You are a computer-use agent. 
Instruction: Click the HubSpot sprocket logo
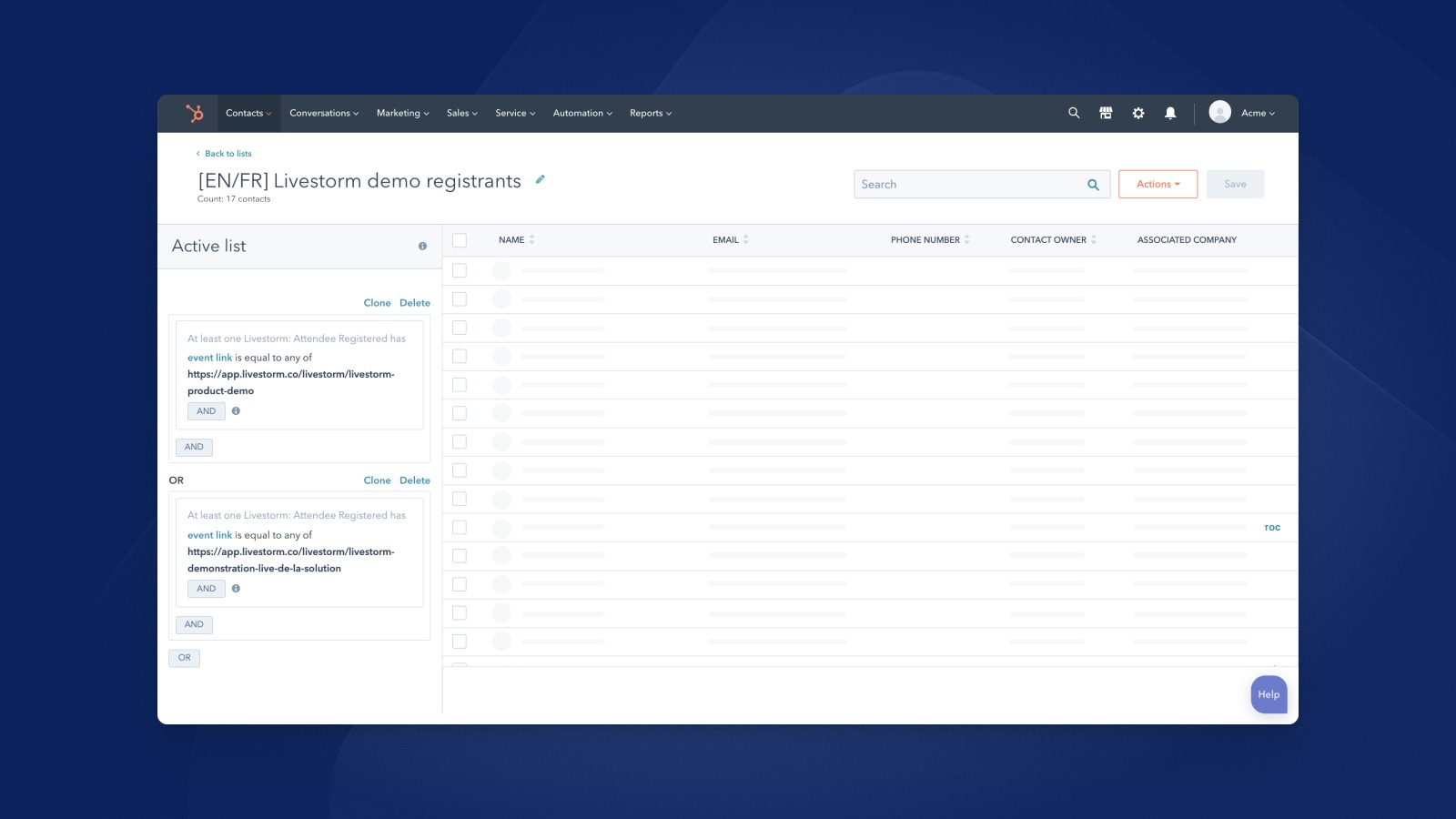[195, 113]
